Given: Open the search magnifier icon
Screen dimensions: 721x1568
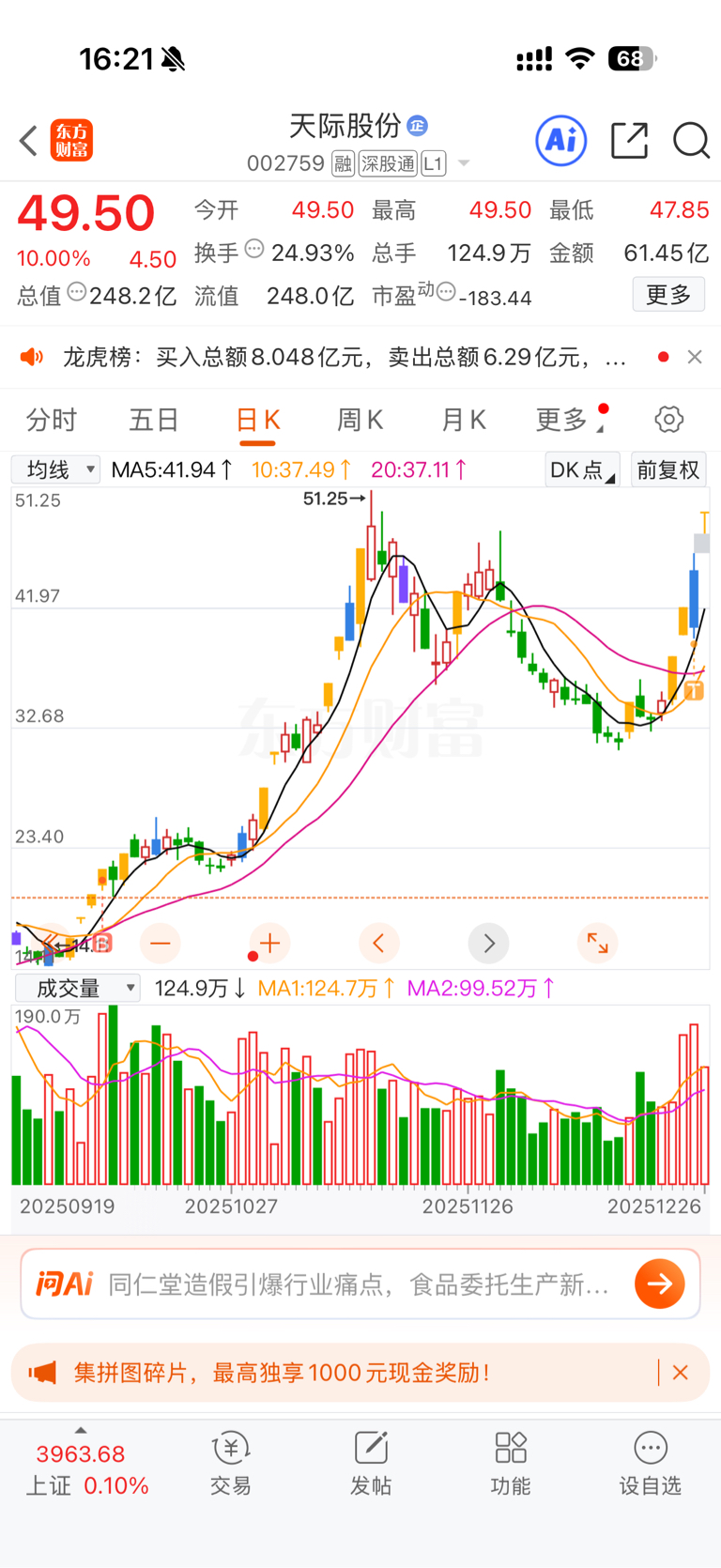Looking at the screenshot, I should (x=691, y=141).
